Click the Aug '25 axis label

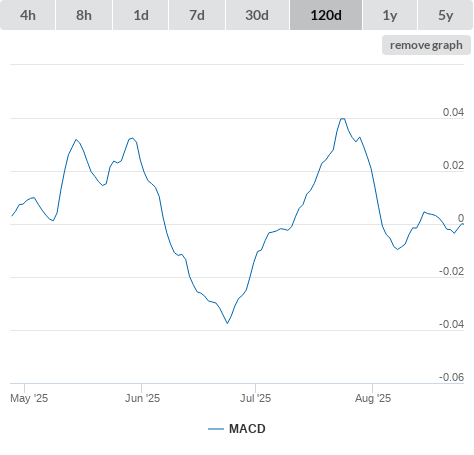(373, 398)
